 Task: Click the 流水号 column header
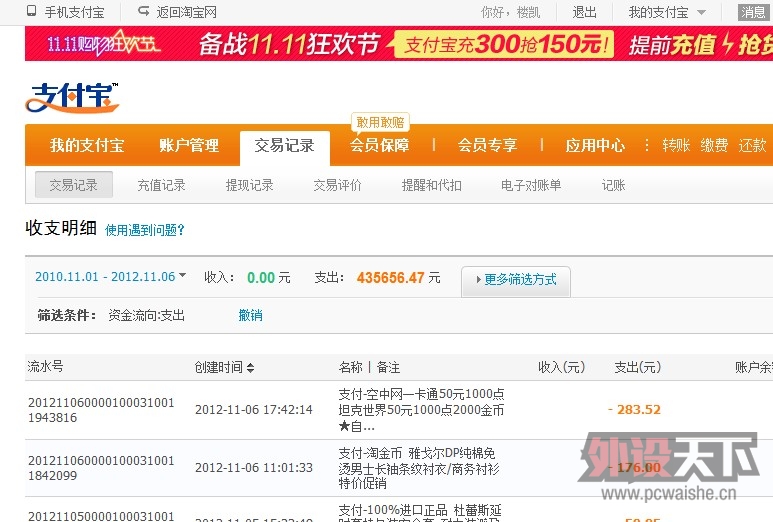pyautogui.click(x=45, y=366)
